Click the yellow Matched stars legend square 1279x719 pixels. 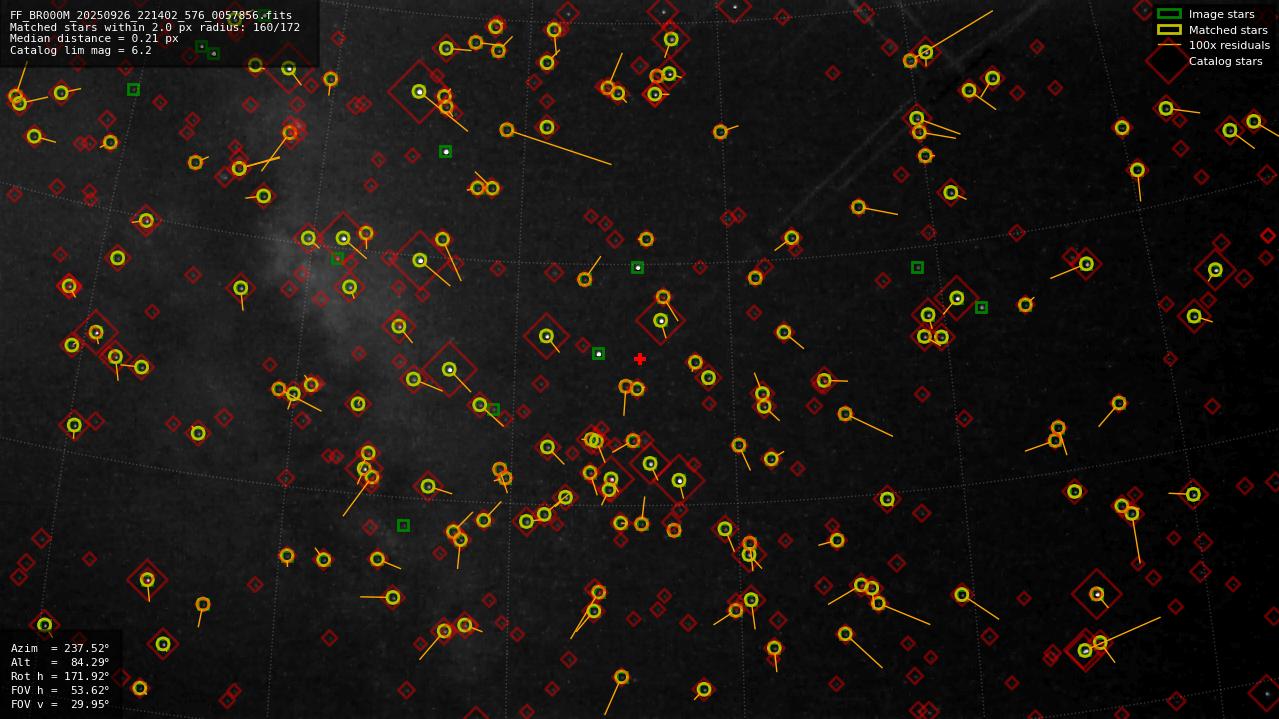1169,29
